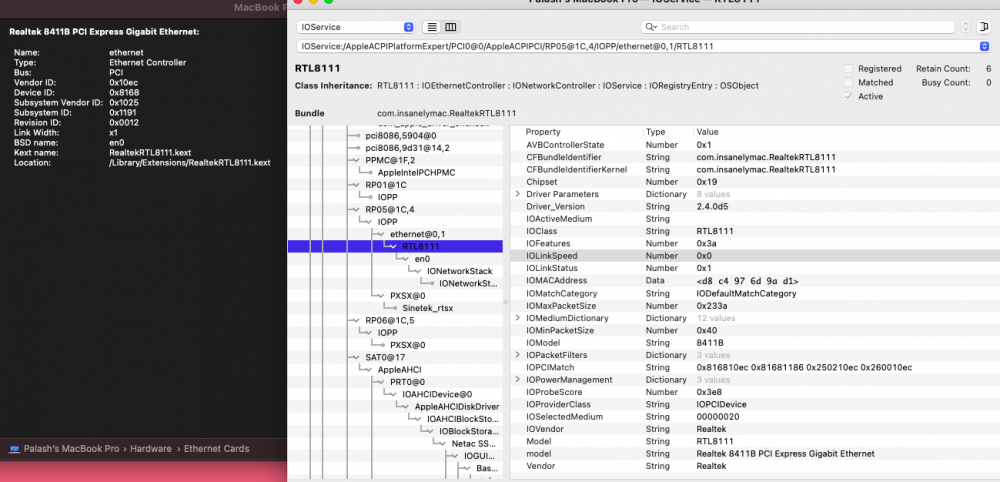Click into the Search field
Screen dimensions: 1000x482
pyautogui.click(x=797, y=27)
